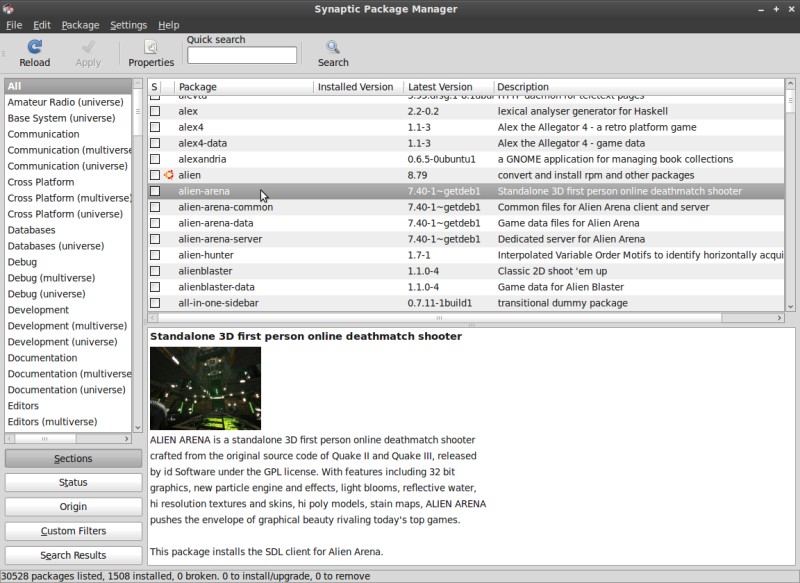Click the Reload toolbar icon

pyautogui.click(x=35, y=47)
